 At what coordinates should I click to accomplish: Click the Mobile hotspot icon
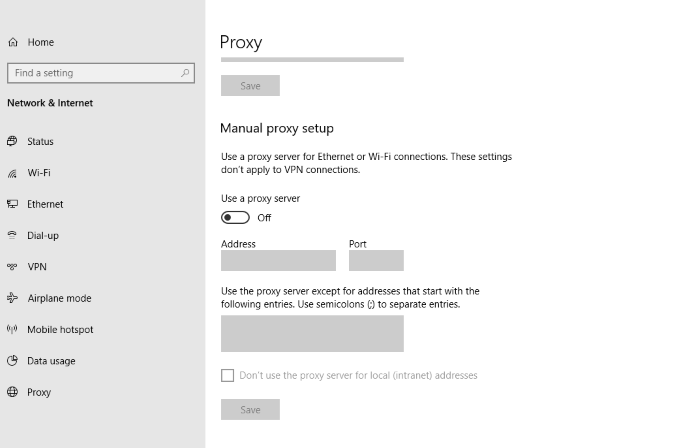pyautogui.click(x=13, y=329)
